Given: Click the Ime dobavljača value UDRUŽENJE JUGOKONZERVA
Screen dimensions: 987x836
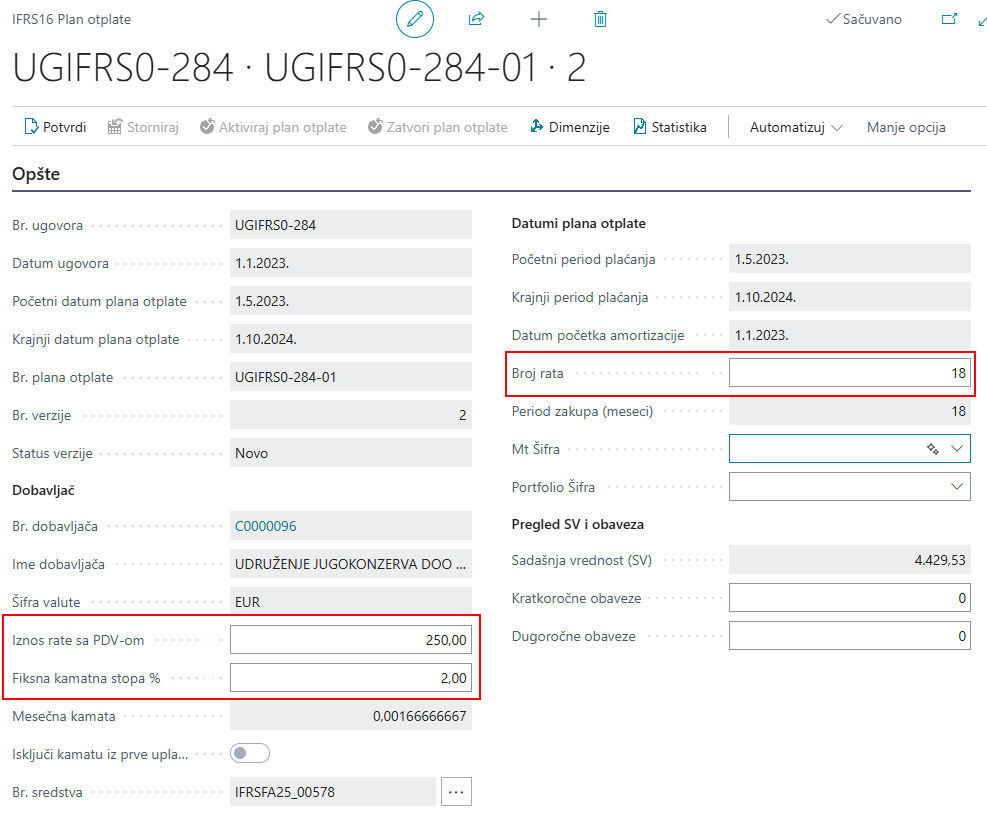Looking at the screenshot, I should [351, 564].
